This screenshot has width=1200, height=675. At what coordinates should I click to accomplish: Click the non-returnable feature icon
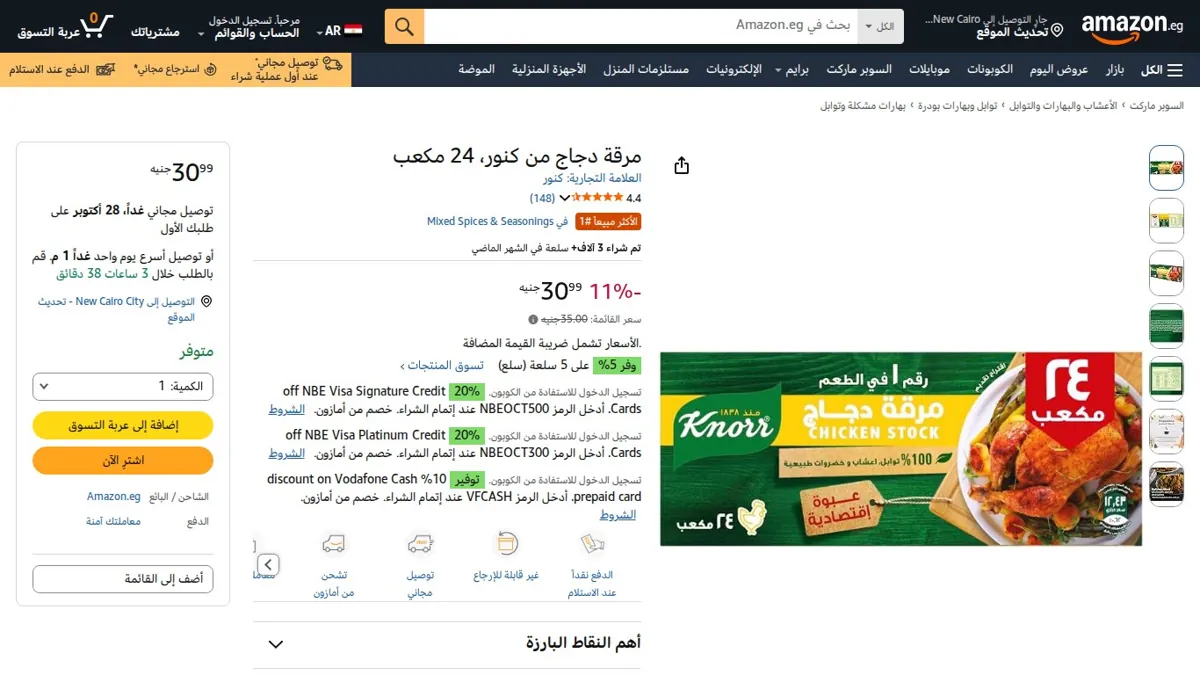[506, 544]
